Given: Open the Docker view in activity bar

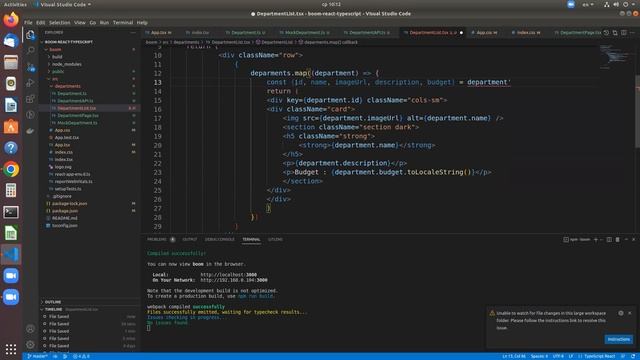Looking at the screenshot, I should (30, 131).
